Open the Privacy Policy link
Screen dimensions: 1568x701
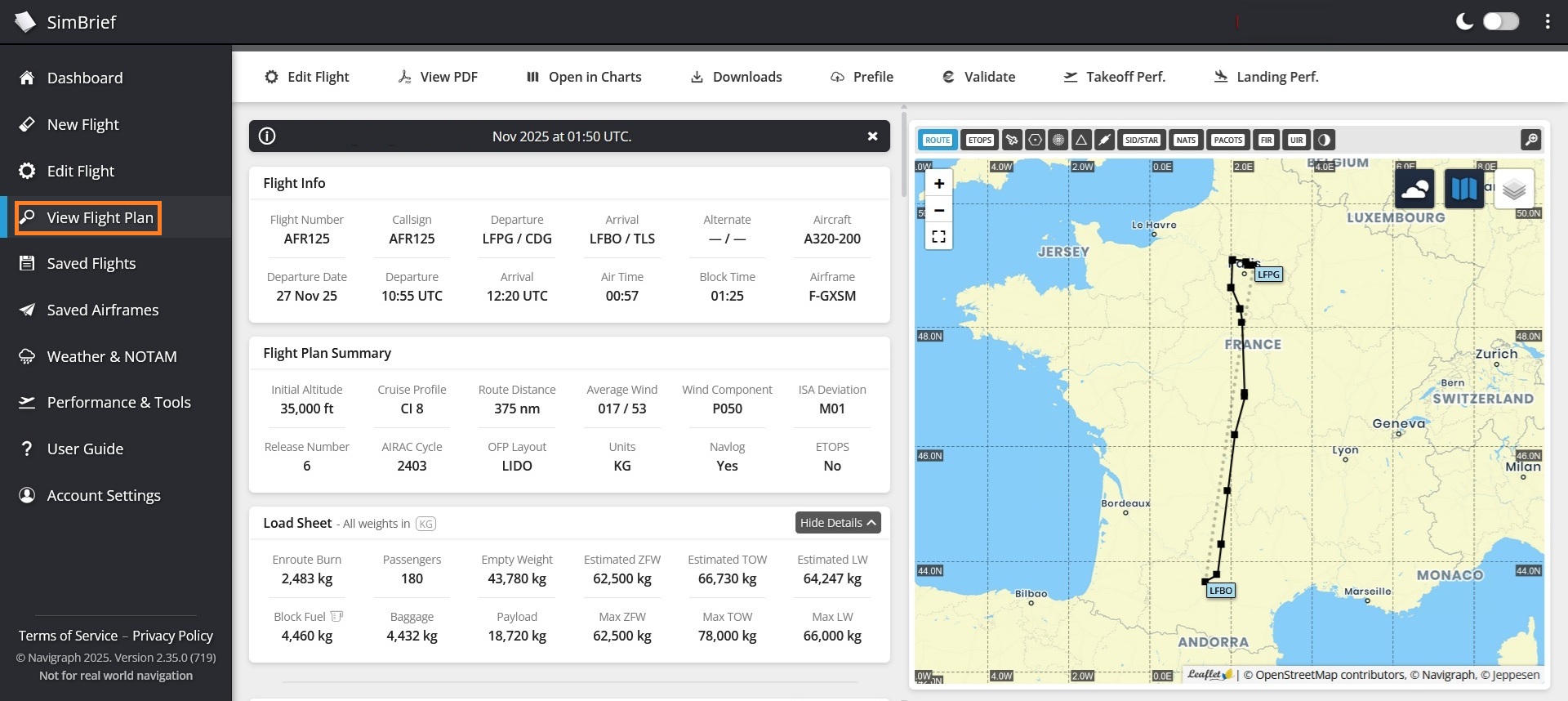(x=172, y=636)
